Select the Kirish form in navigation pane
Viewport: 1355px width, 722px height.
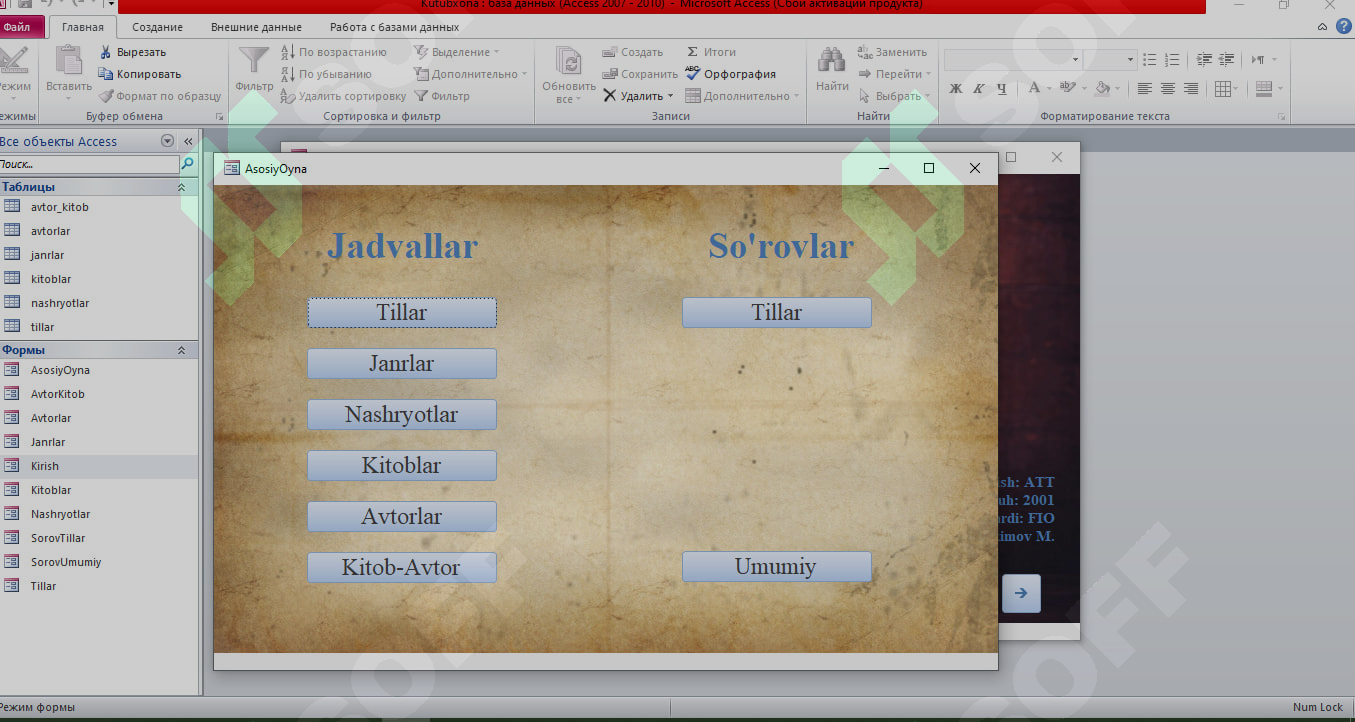click(99, 466)
